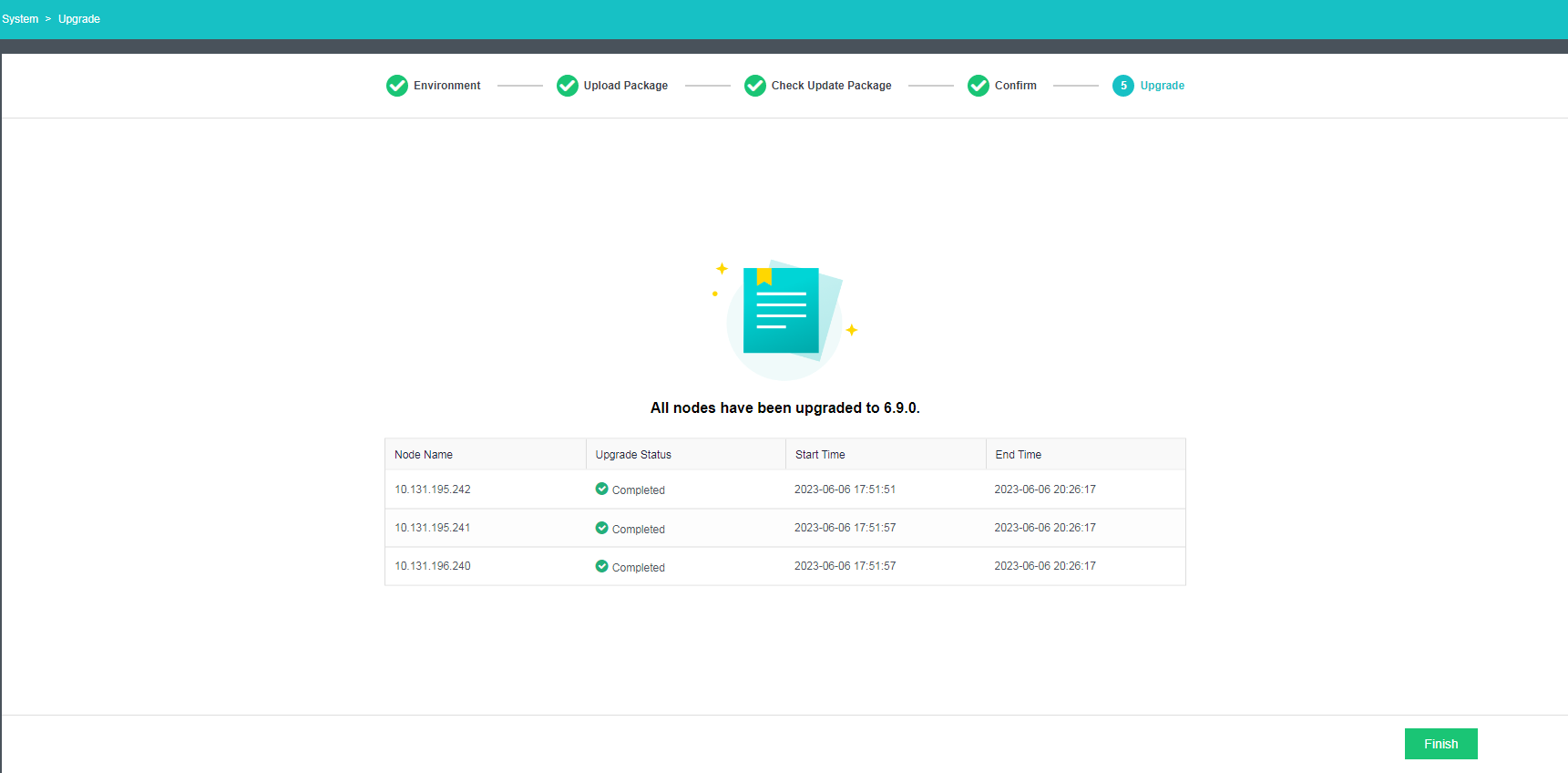Screen dimensions: 1568x773
Task: Select the Upload Package step label
Action: click(x=626, y=86)
